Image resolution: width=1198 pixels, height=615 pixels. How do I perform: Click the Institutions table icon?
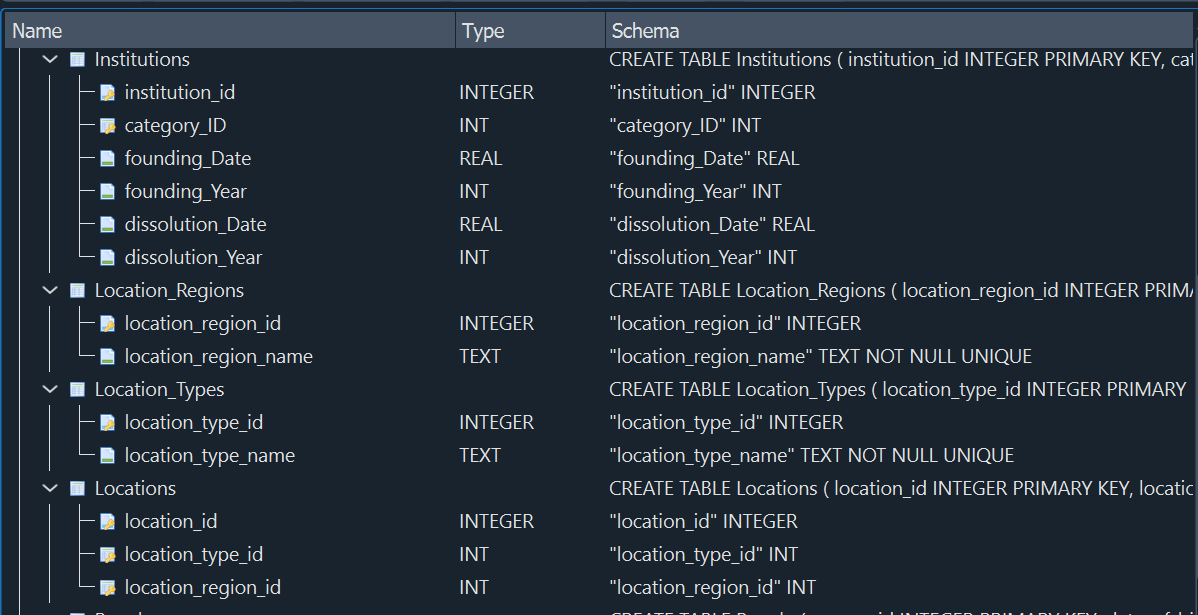point(77,59)
